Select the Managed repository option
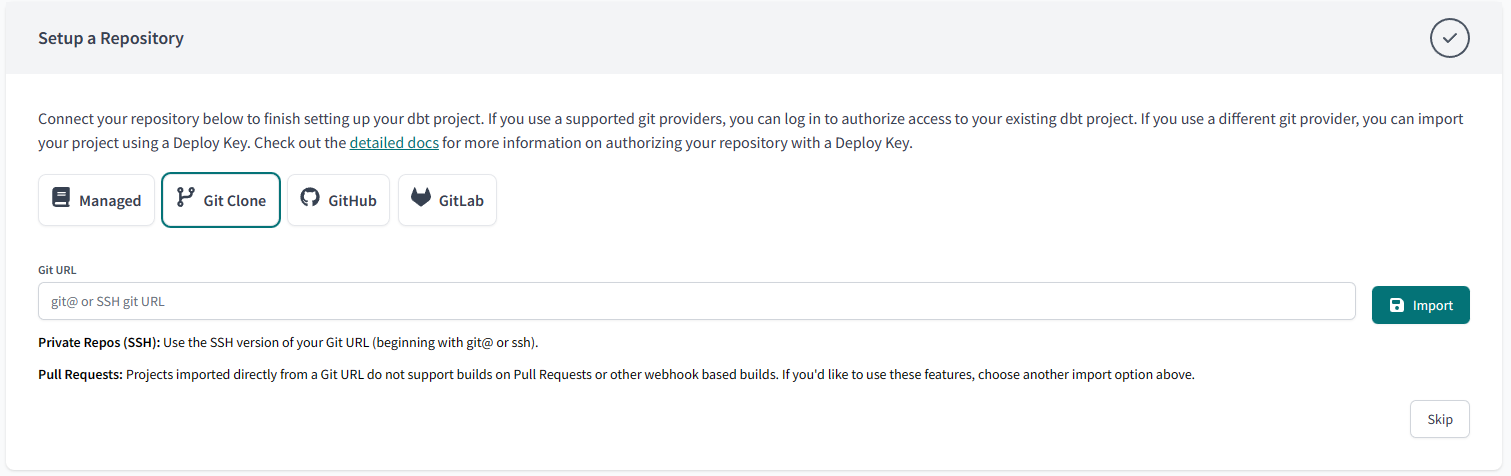This screenshot has height=476, width=1511. coord(97,200)
